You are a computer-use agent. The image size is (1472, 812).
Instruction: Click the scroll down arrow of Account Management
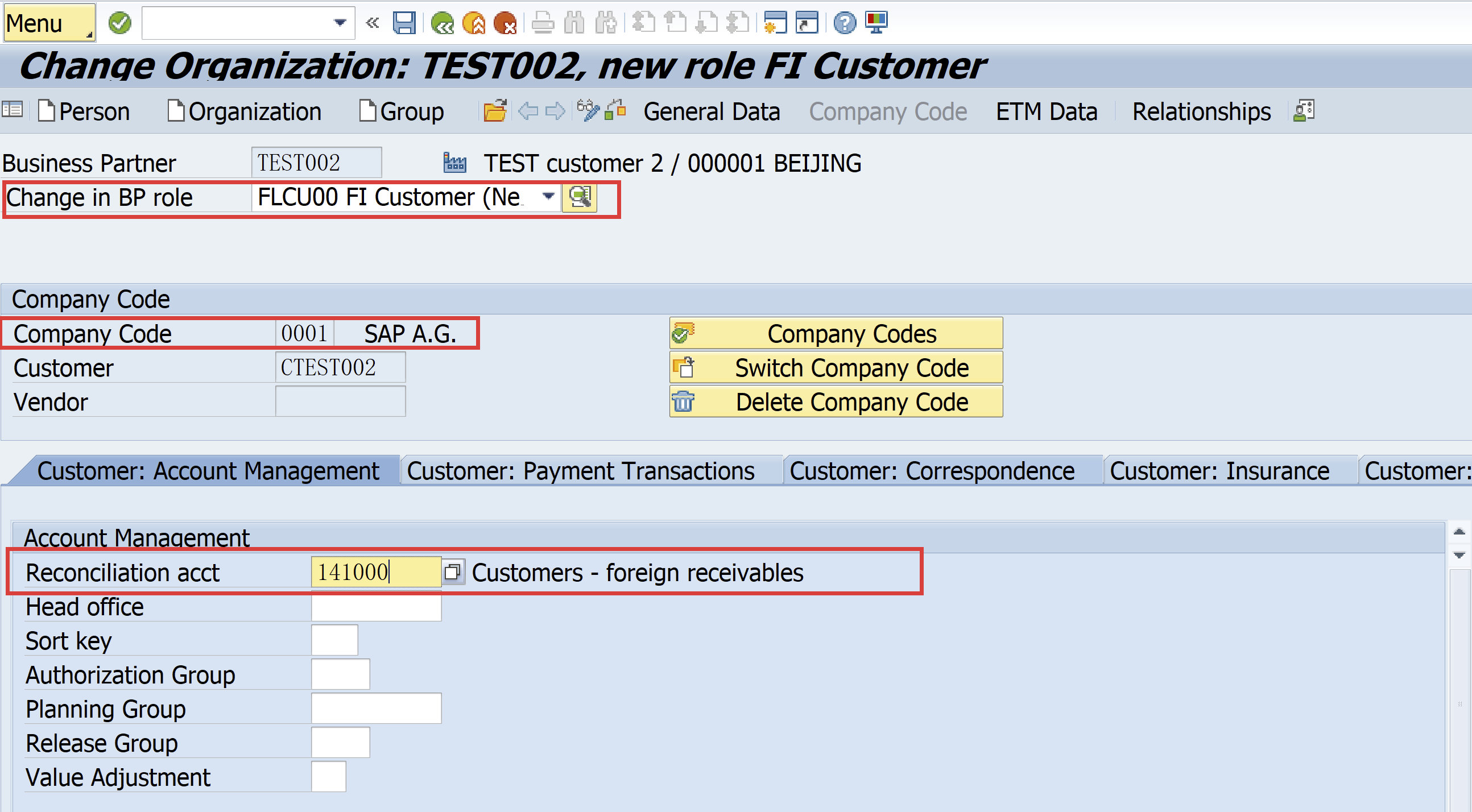point(1459,555)
